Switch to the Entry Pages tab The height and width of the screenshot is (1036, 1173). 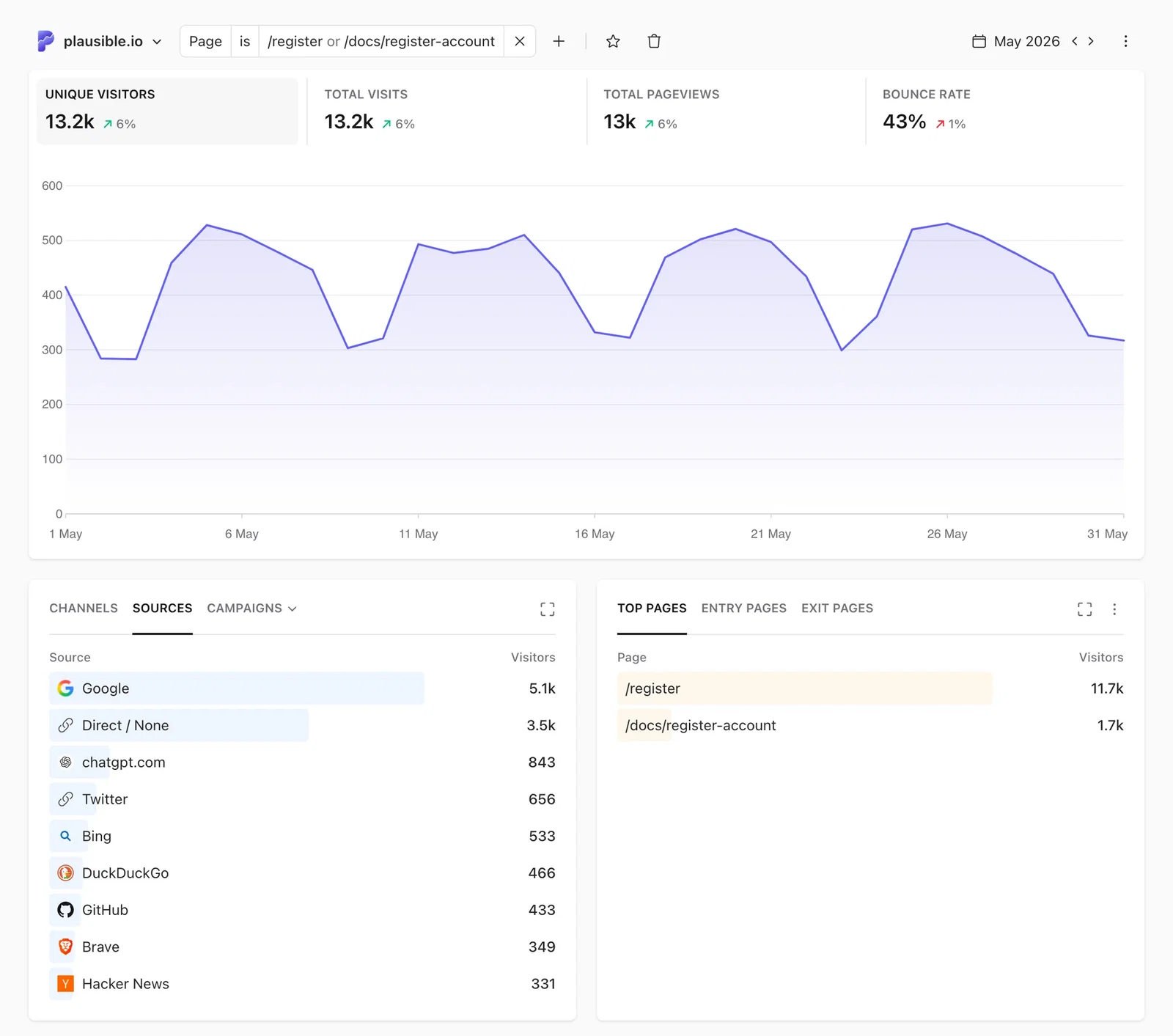coord(743,609)
